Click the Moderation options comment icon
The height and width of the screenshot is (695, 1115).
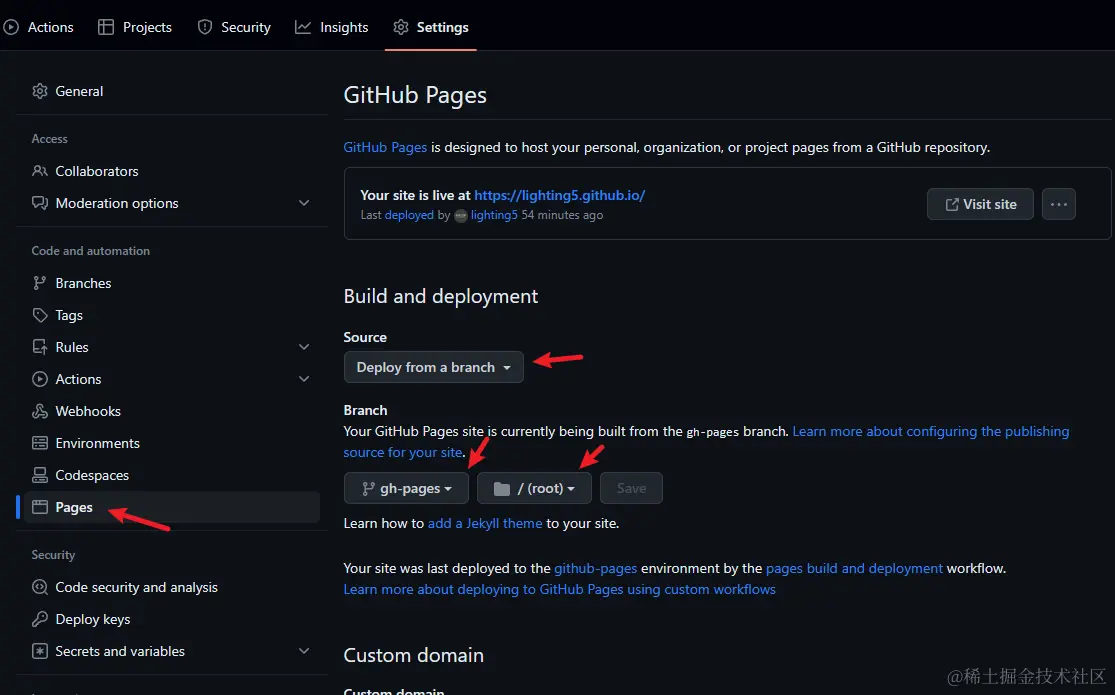[40, 203]
